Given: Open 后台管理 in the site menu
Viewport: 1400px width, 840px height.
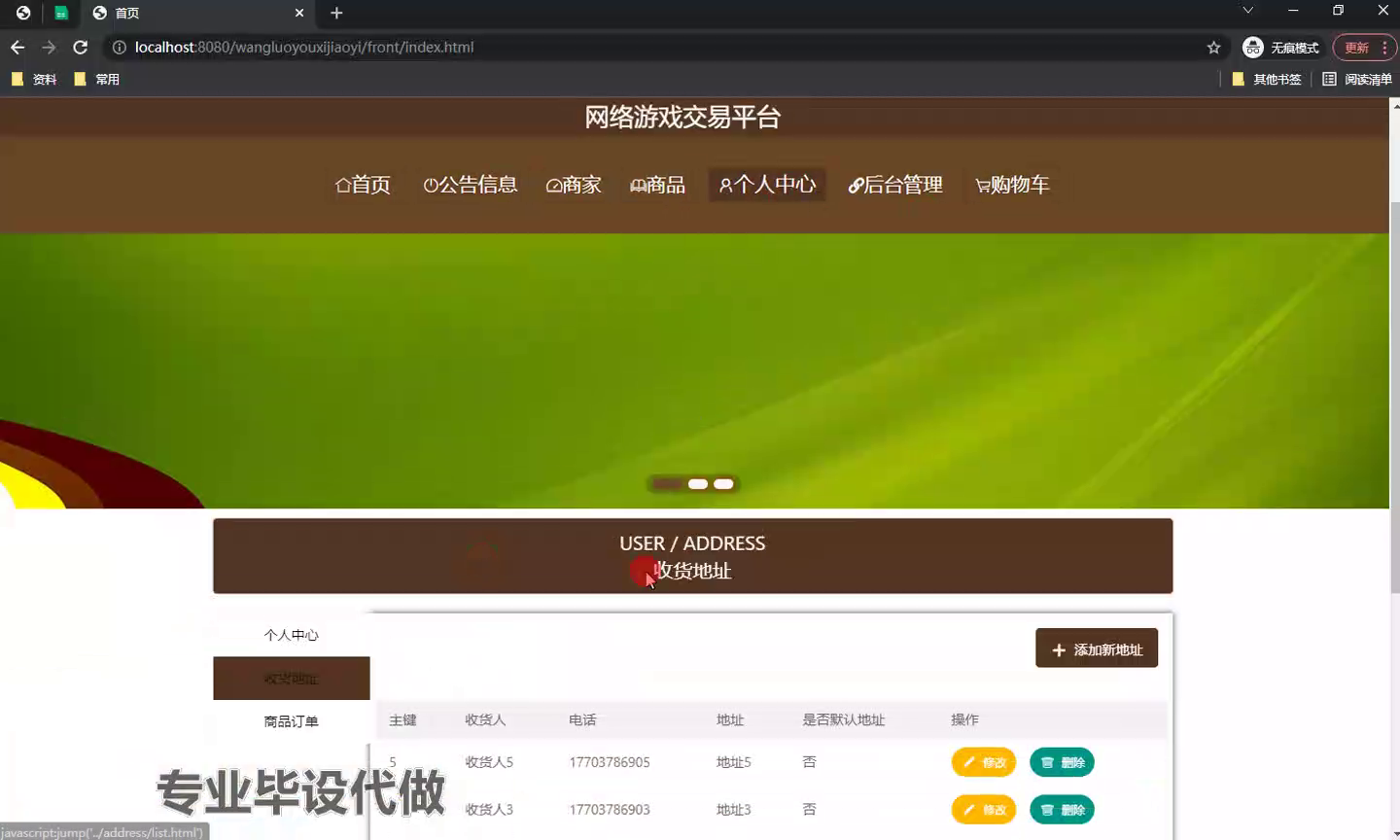Looking at the screenshot, I should click(x=895, y=185).
